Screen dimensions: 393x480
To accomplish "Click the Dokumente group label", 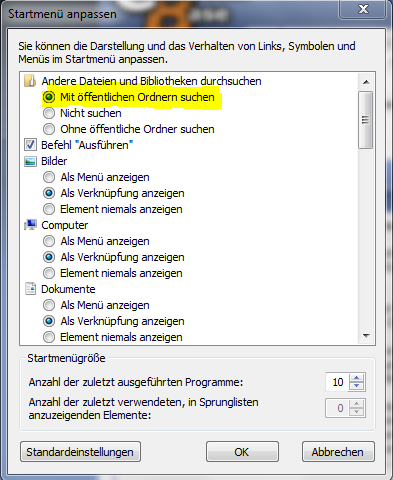I will pos(68,289).
